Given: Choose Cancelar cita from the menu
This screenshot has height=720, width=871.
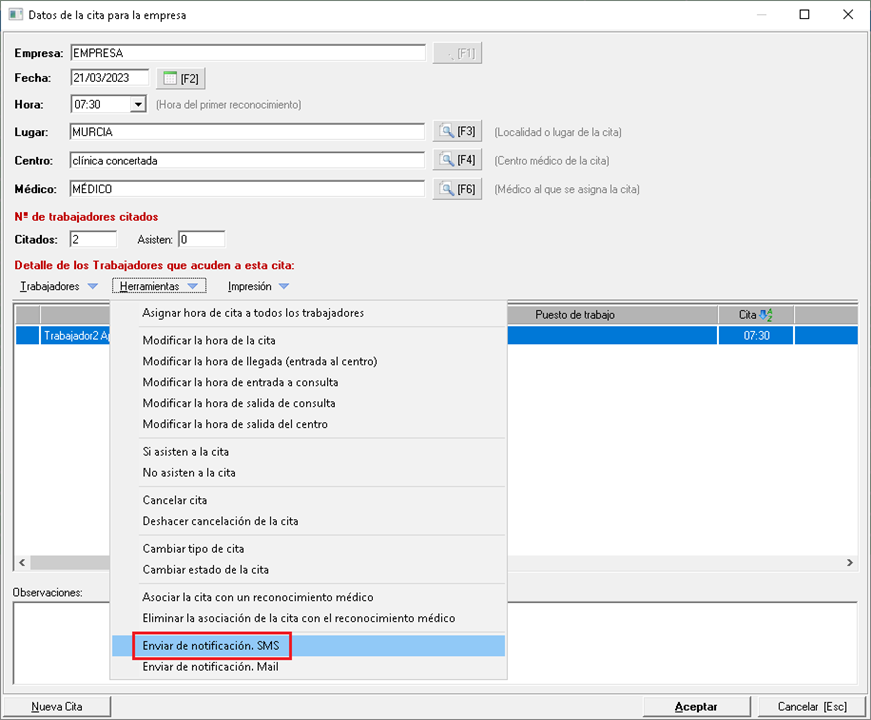Looking at the screenshot, I should [x=175, y=500].
